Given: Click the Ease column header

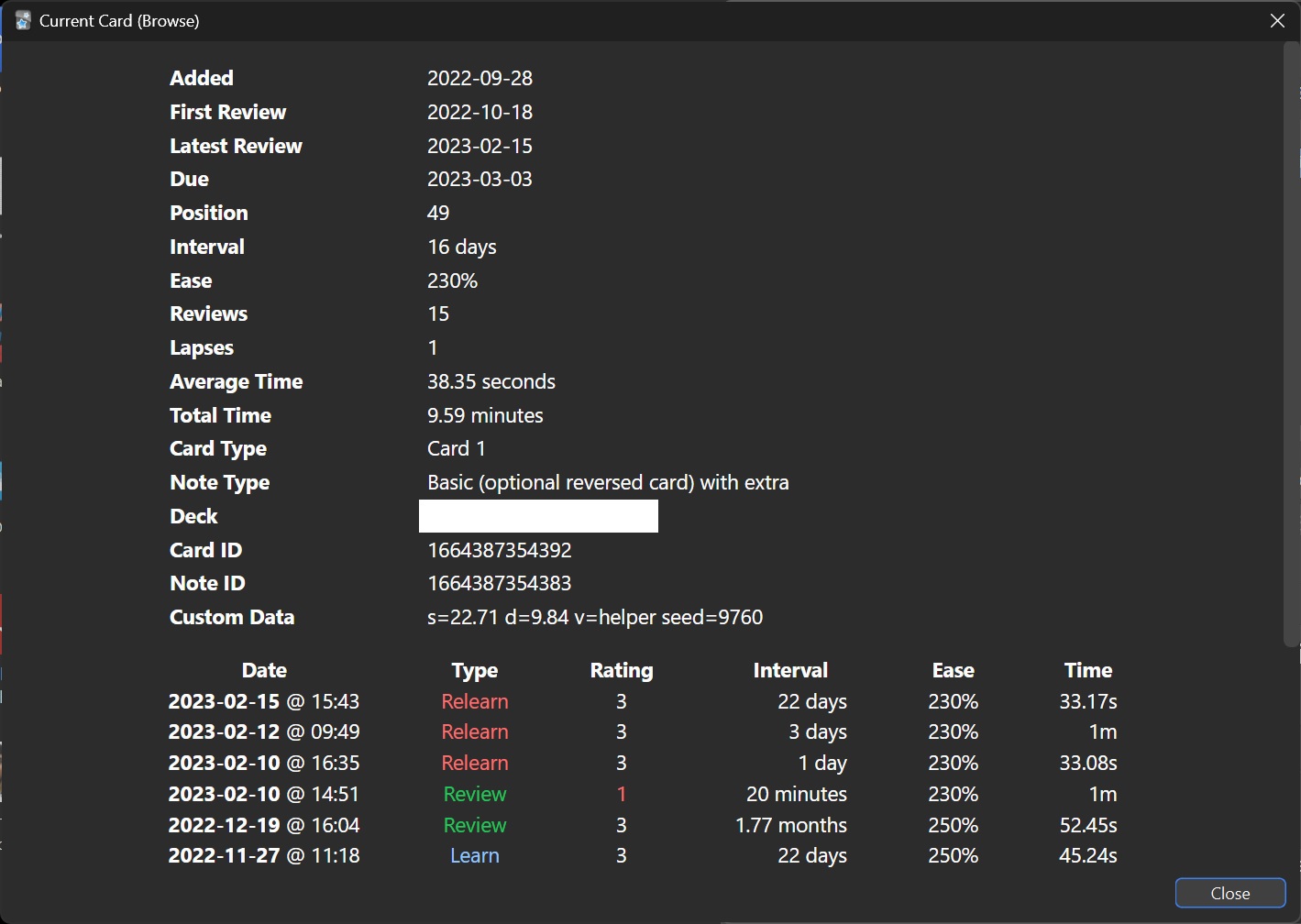Looking at the screenshot, I should tap(953, 670).
